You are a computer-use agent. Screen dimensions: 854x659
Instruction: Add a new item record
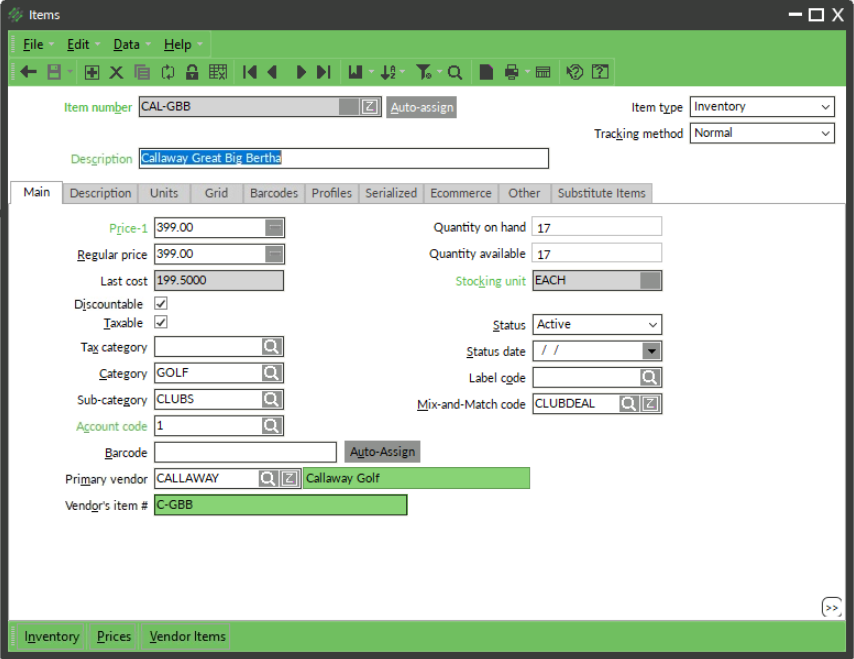[92, 72]
